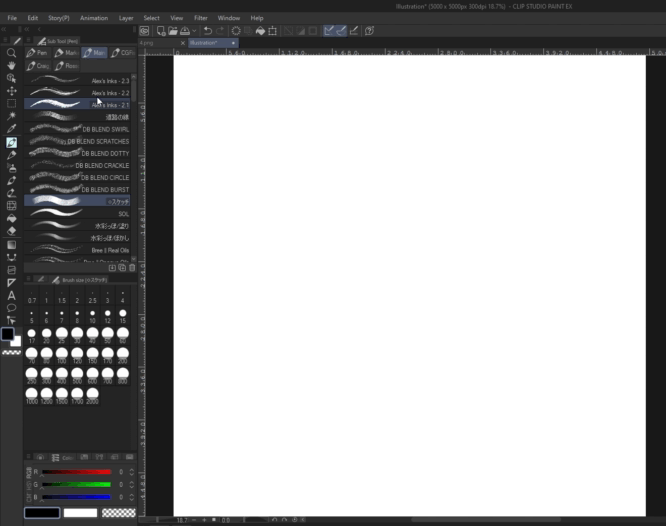The width and height of the screenshot is (666, 526).
Task: Click the white sub color bar
Action: coord(80,513)
